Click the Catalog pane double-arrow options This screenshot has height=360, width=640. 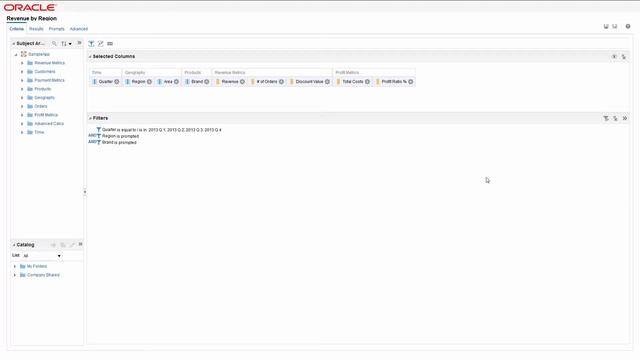(80, 244)
